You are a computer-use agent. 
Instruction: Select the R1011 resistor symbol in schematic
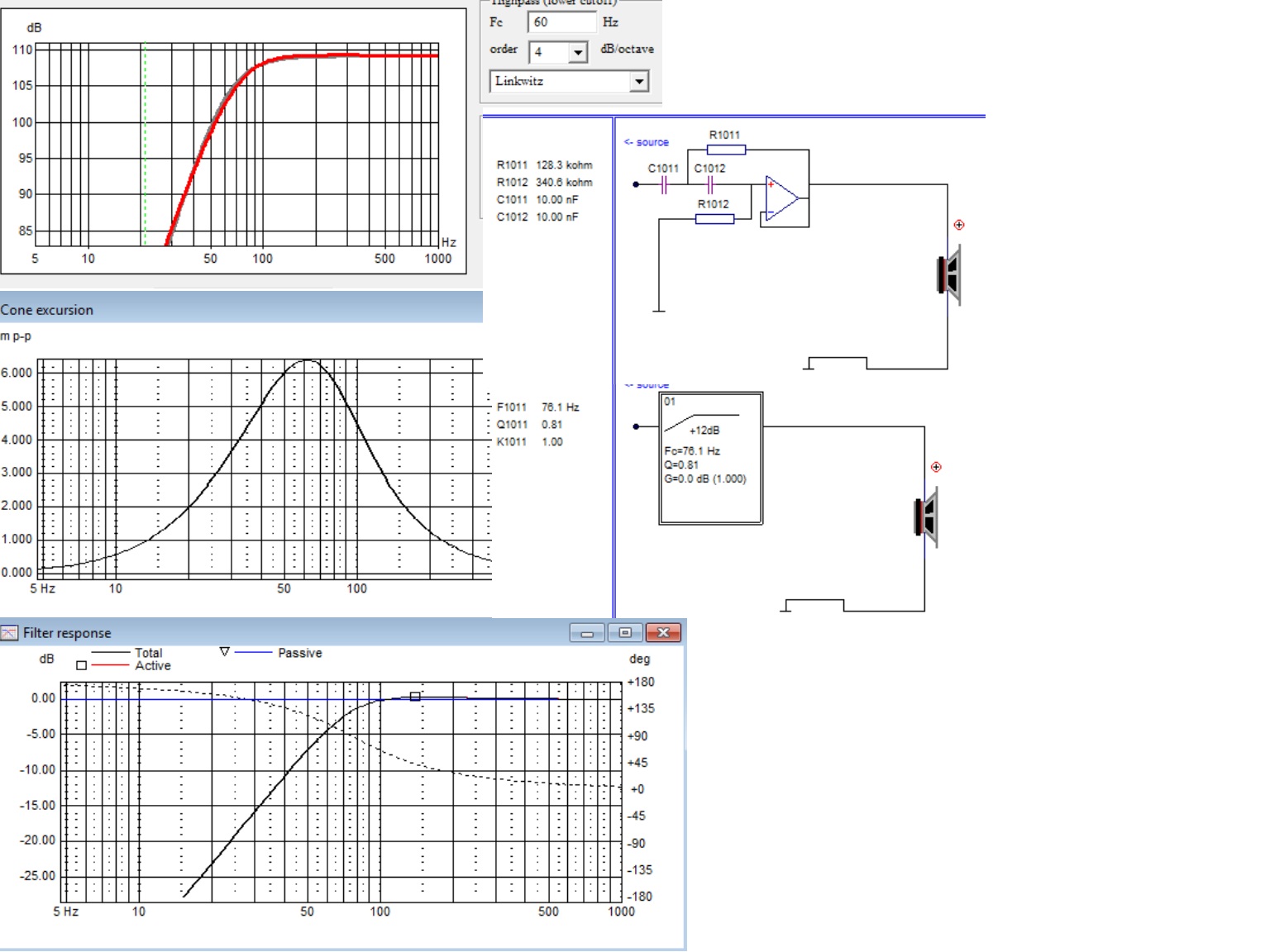coord(726,150)
